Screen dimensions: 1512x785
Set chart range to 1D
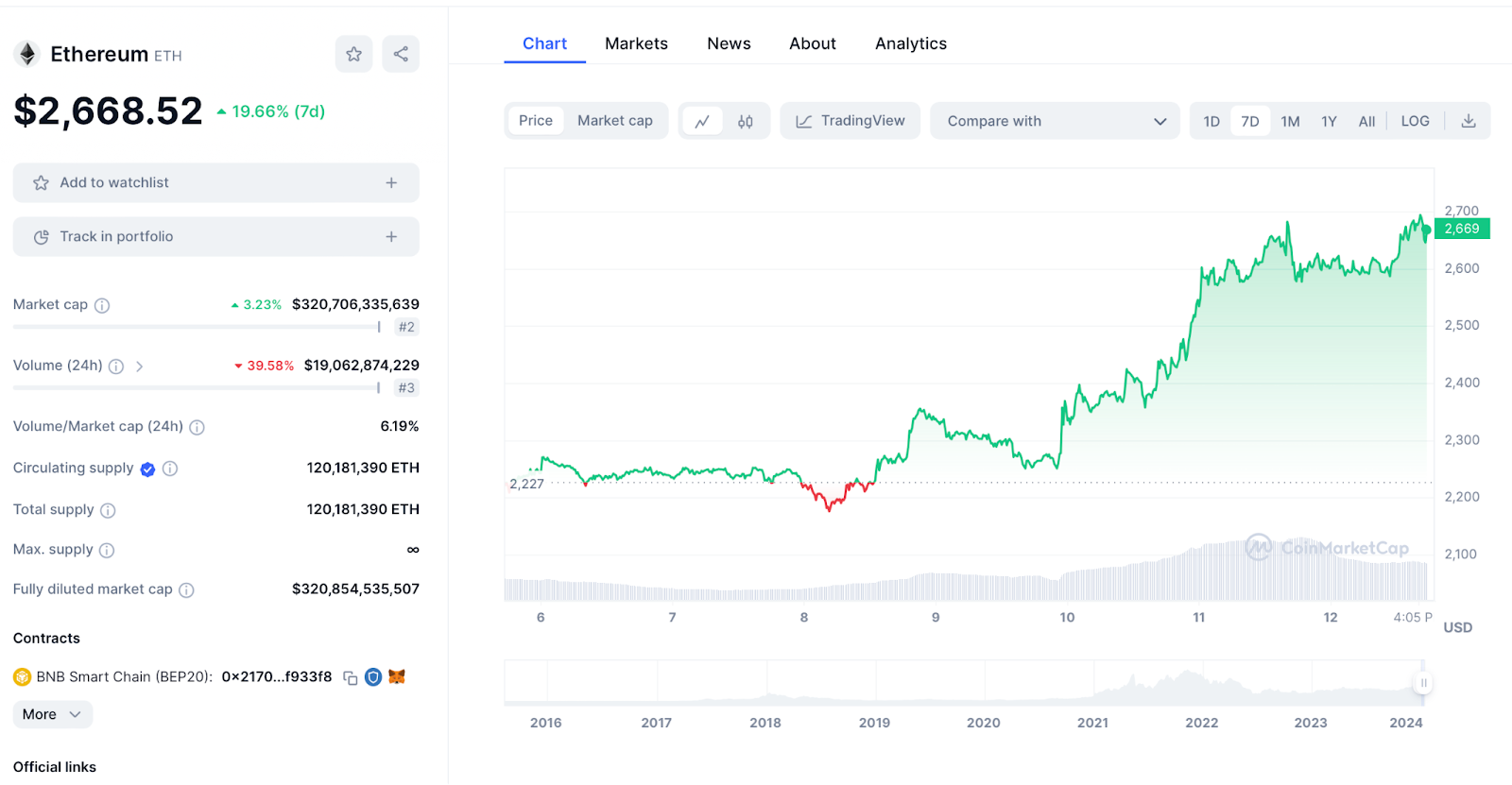(1211, 121)
